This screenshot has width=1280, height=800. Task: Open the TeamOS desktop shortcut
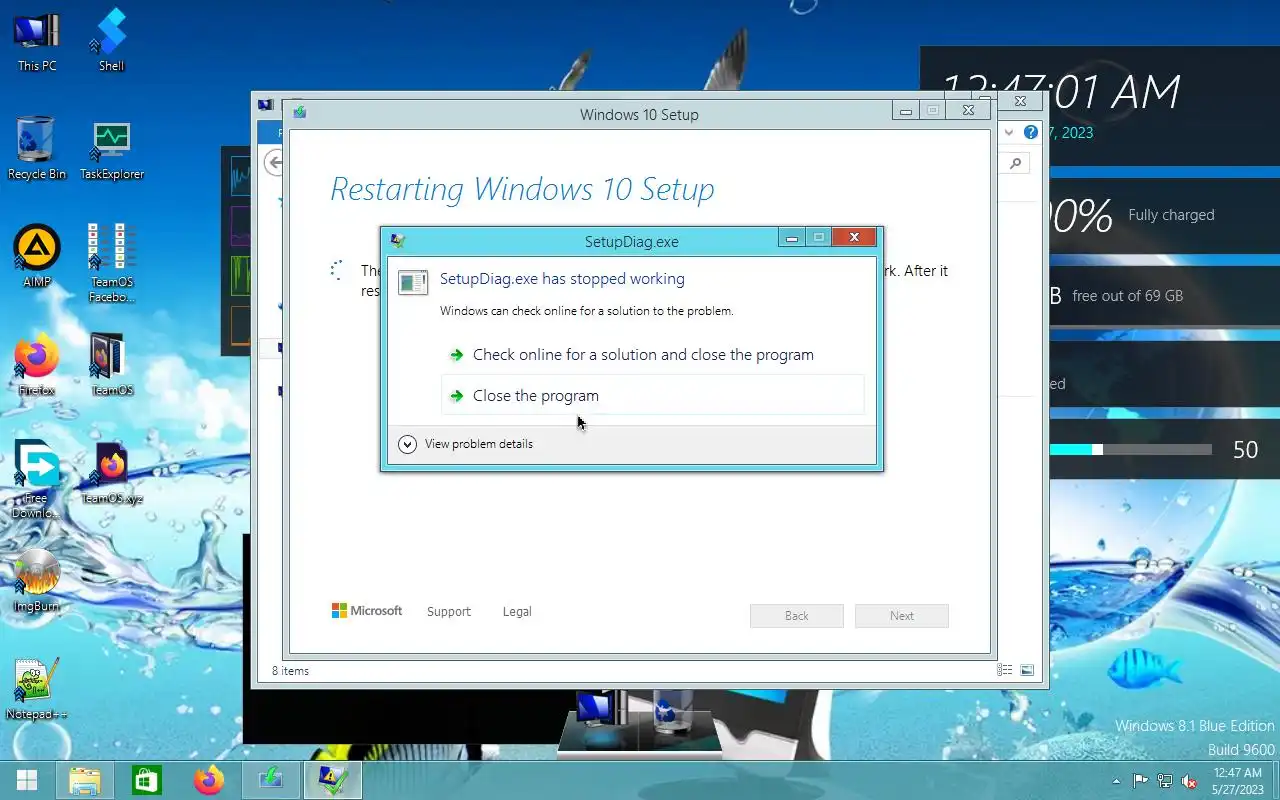point(111,365)
